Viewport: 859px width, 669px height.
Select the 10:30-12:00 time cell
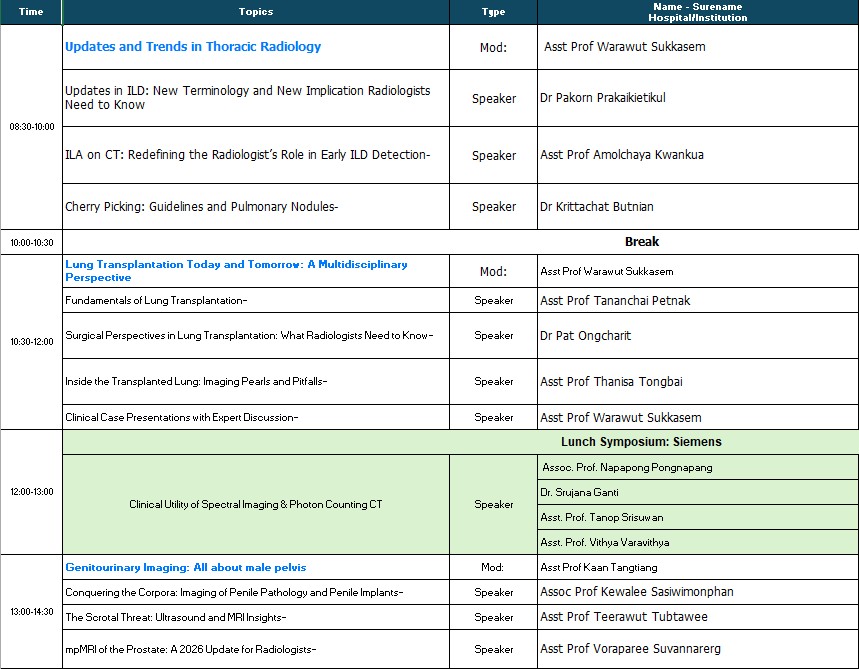click(x=32, y=341)
